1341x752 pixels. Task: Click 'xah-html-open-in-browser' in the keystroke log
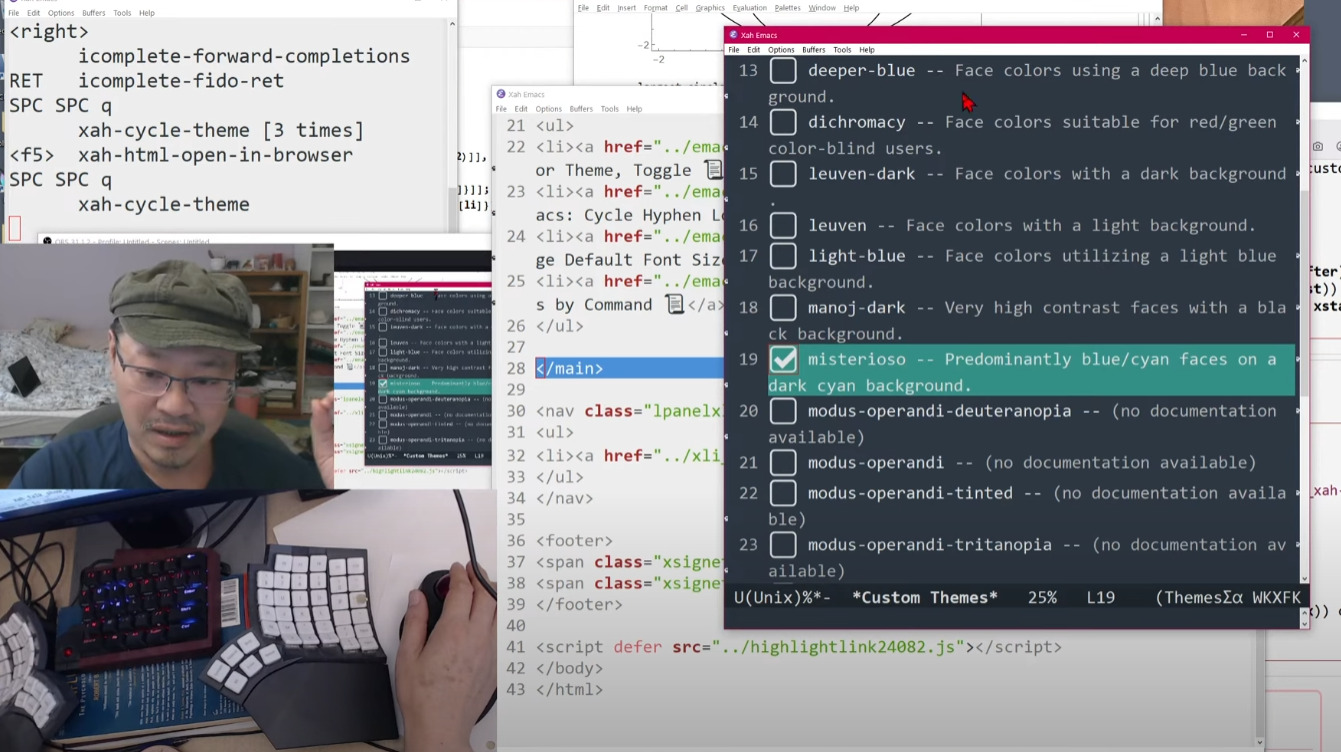click(215, 155)
